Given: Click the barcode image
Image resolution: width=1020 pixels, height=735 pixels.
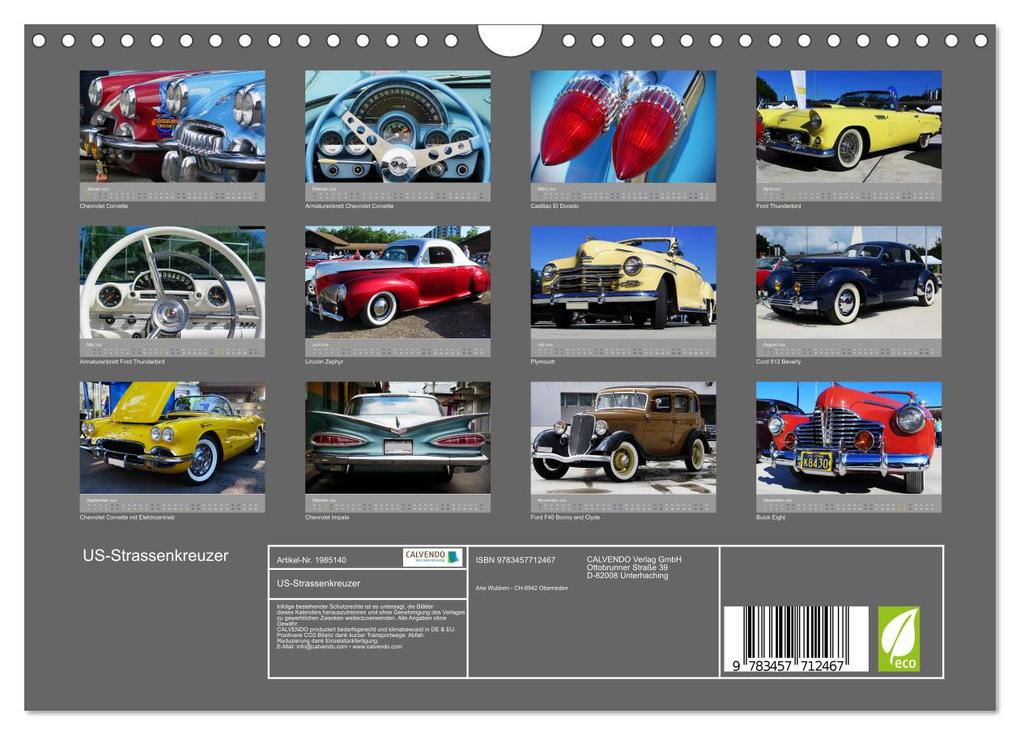Looking at the screenshot, I should 795,640.
